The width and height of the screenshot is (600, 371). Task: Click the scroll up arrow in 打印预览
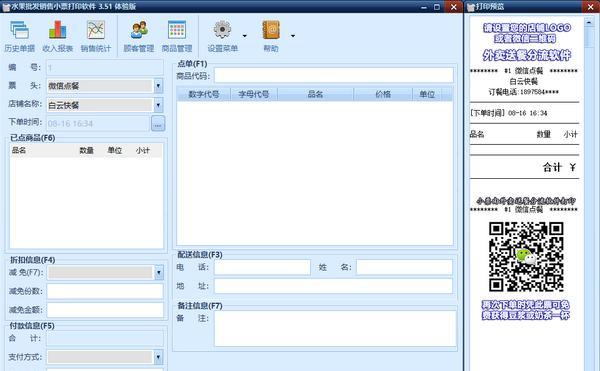pyautogui.click(x=589, y=22)
